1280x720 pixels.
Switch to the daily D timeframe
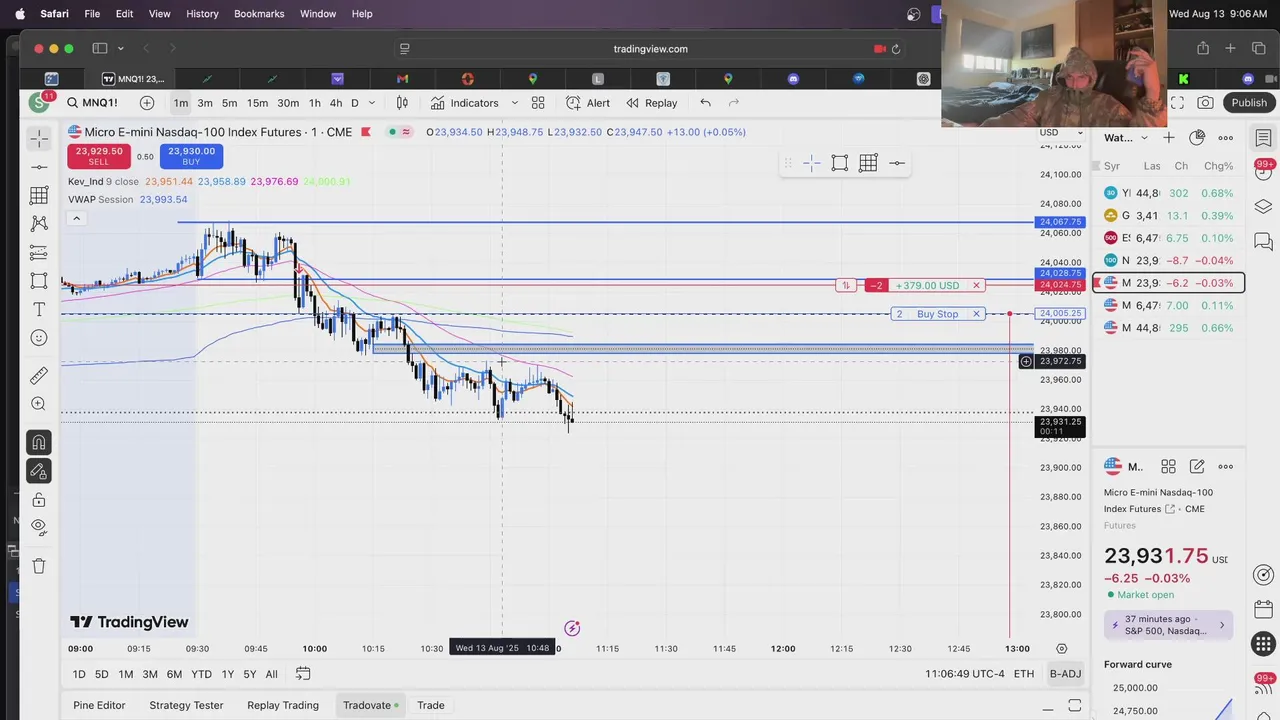354,103
